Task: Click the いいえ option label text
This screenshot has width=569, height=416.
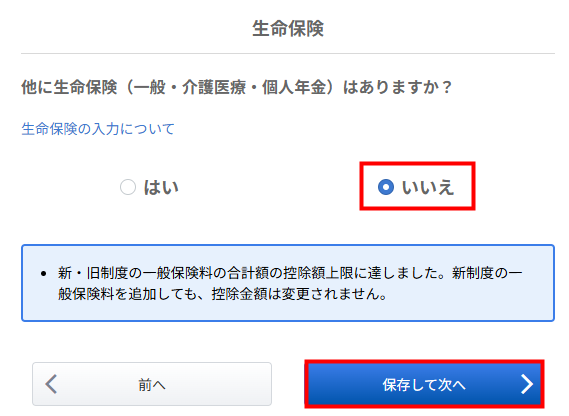Action: (427, 187)
